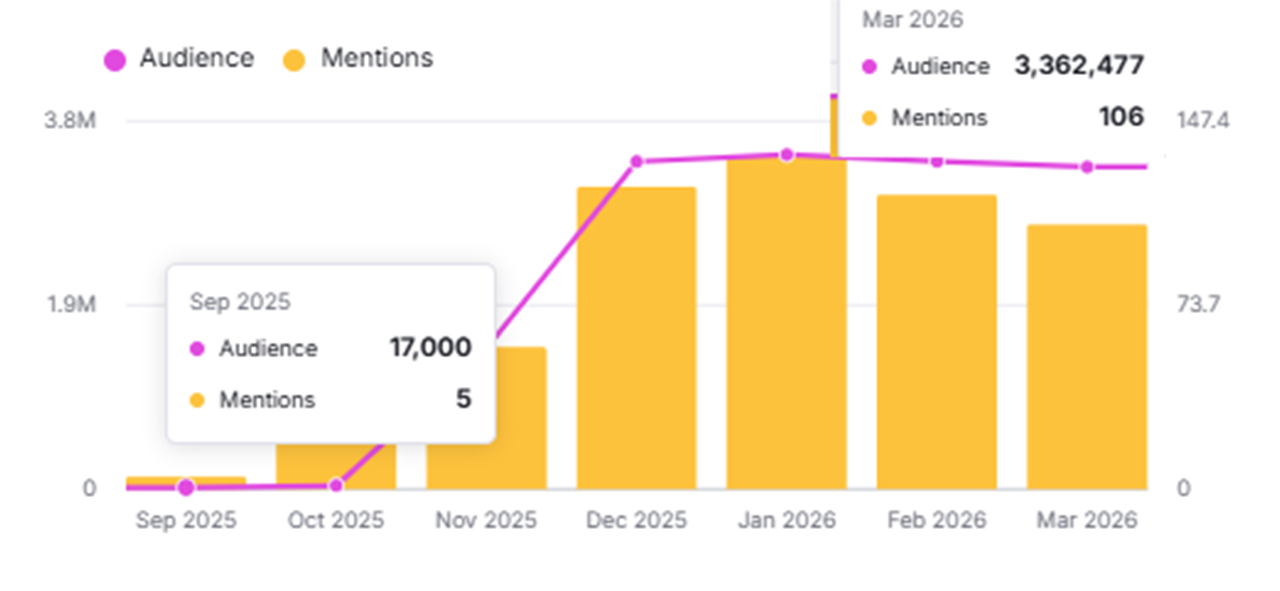Toggle the Mentions series in the legend
1280x591 pixels.
376,58
